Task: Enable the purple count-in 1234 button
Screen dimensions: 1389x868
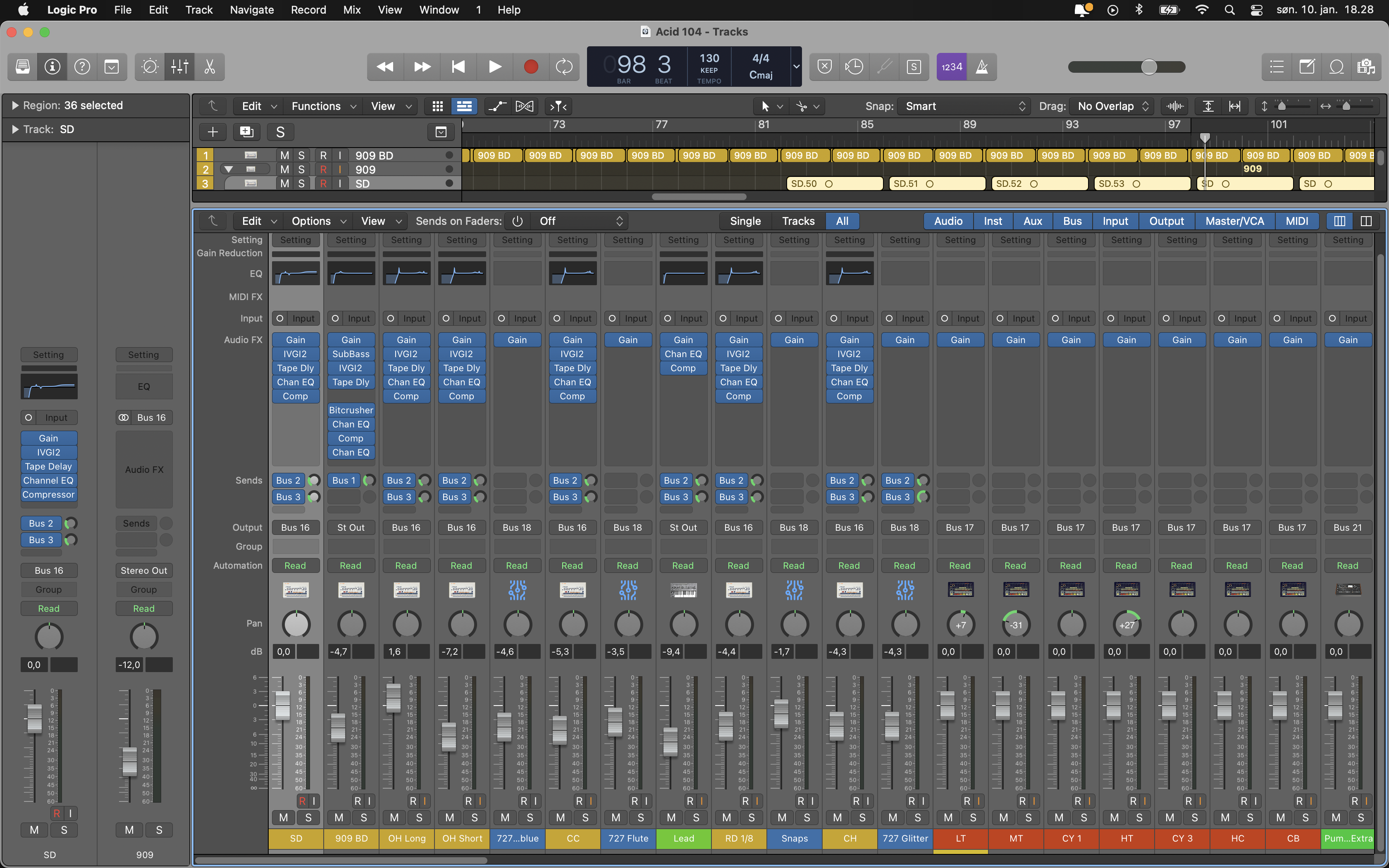Action: pyautogui.click(x=951, y=67)
